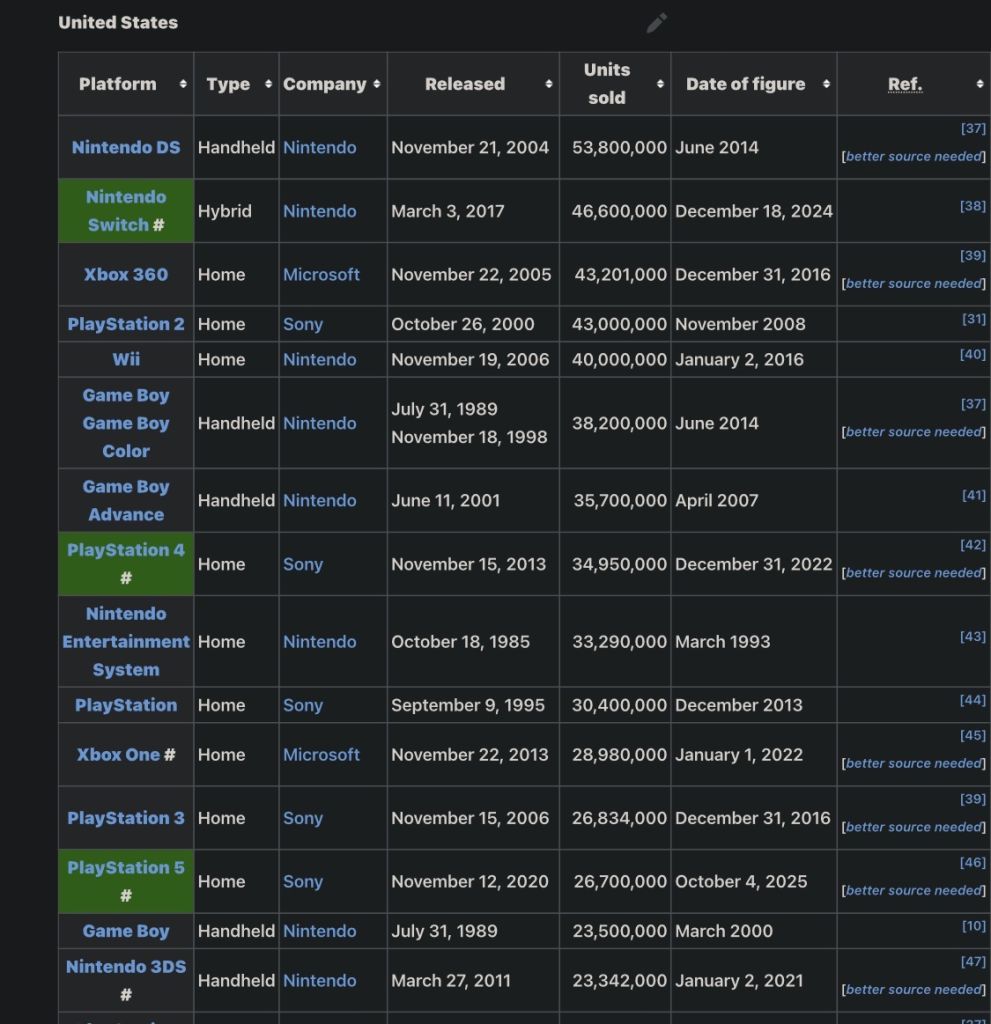This screenshot has width=991, height=1024.
Task: Open the PlayStation 3 platform link
Action: [x=126, y=818]
